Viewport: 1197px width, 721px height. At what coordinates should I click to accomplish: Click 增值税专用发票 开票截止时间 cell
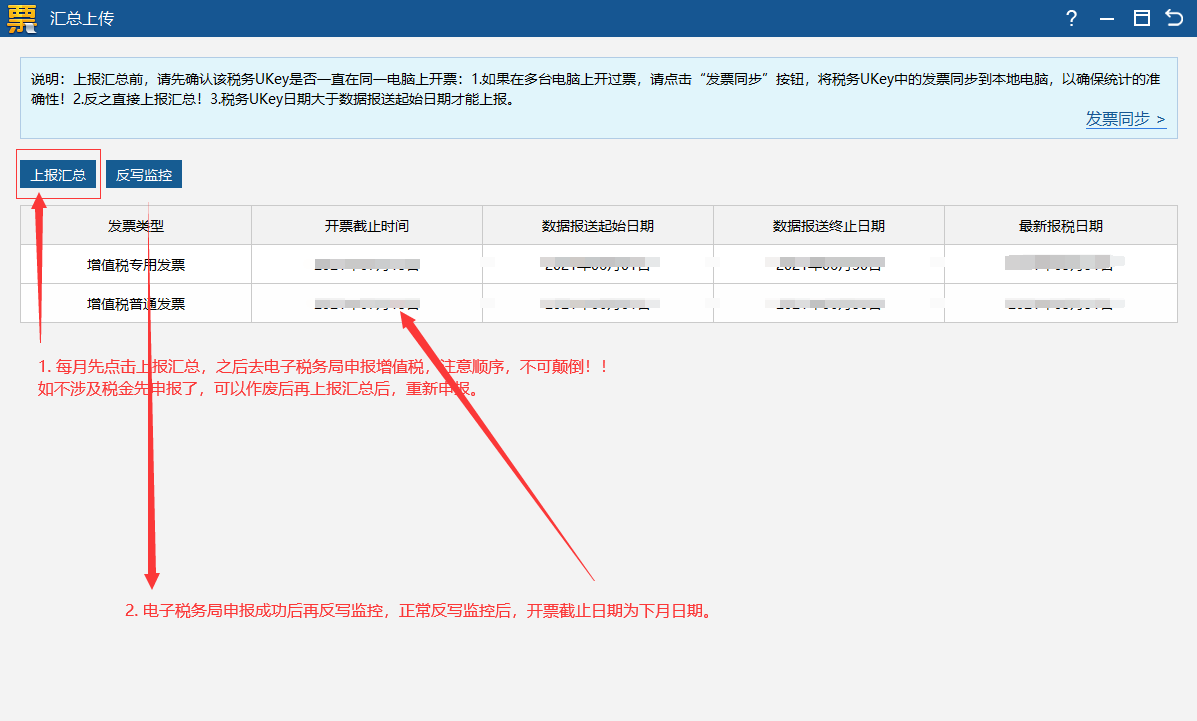[x=367, y=265]
